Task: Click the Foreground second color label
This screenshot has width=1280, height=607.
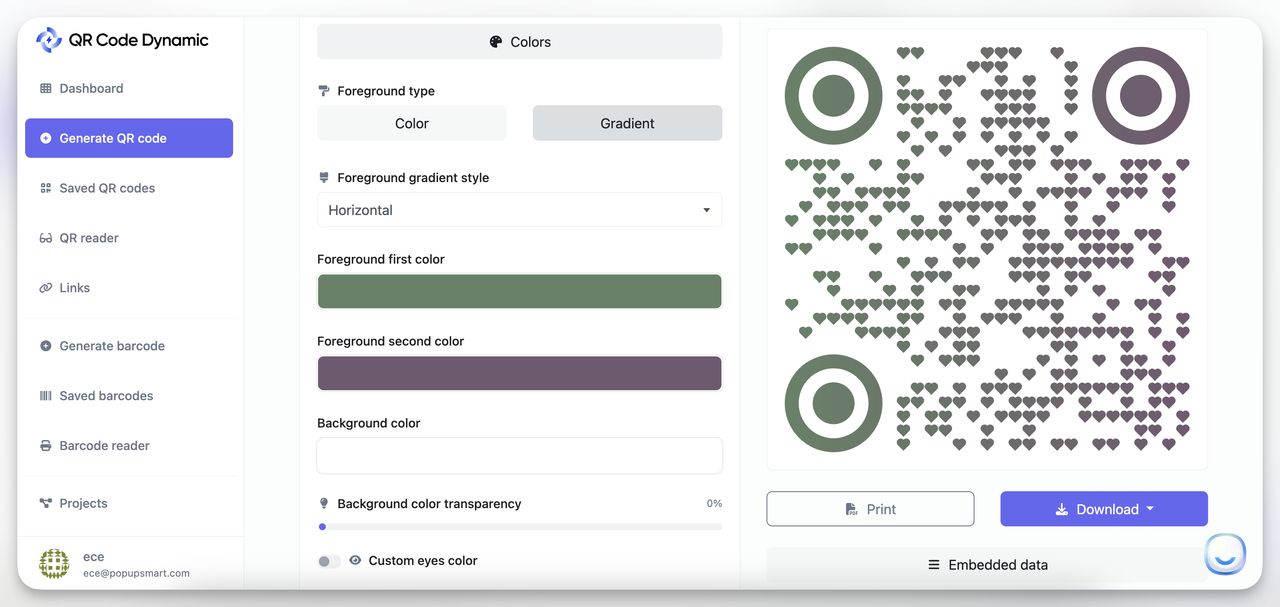Action: (x=390, y=341)
